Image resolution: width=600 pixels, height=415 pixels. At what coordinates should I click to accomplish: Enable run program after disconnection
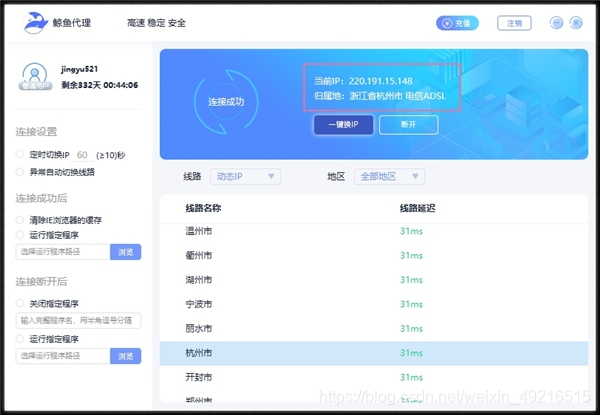[x=20, y=339]
